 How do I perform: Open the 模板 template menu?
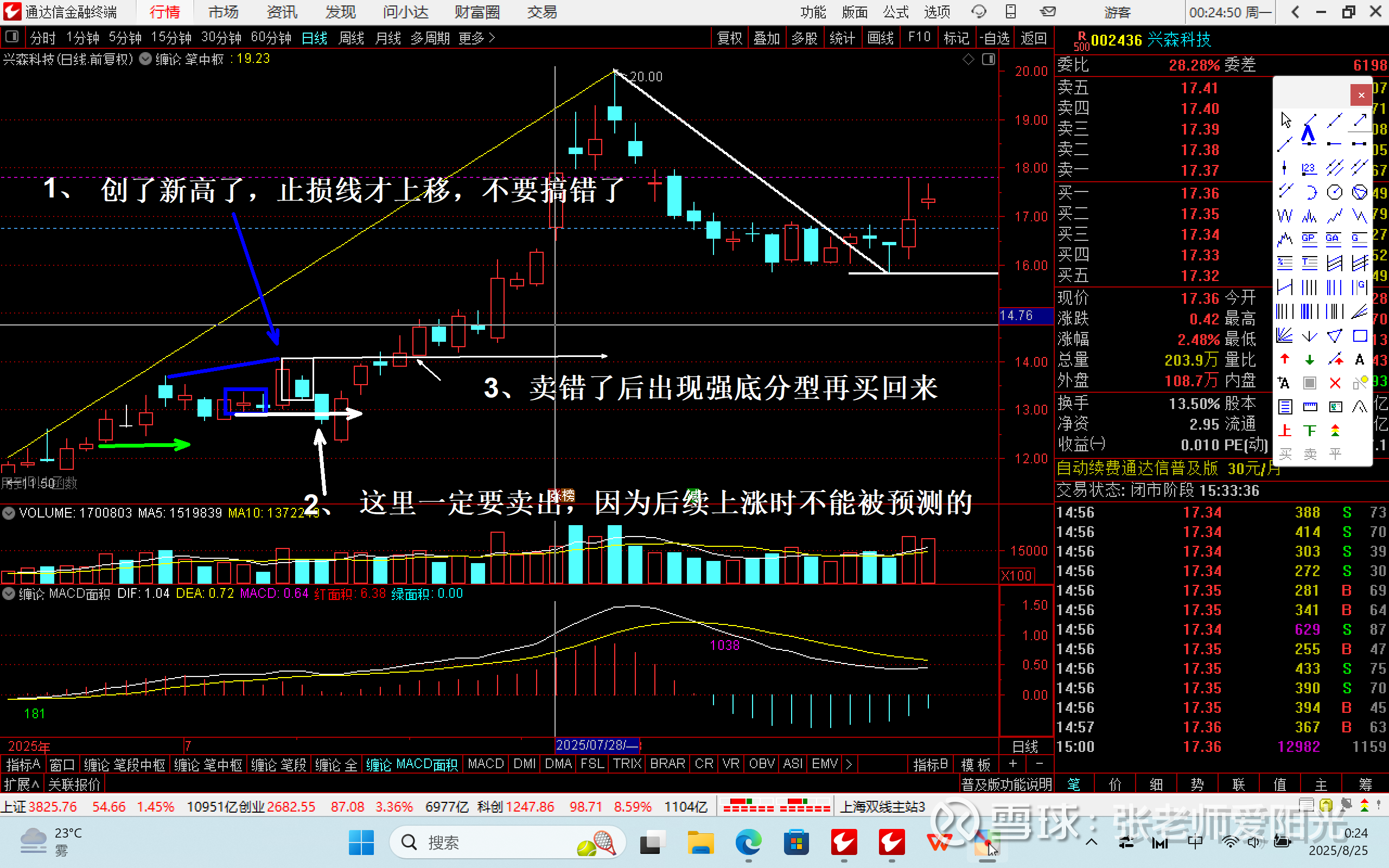click(x=976, y=765)
